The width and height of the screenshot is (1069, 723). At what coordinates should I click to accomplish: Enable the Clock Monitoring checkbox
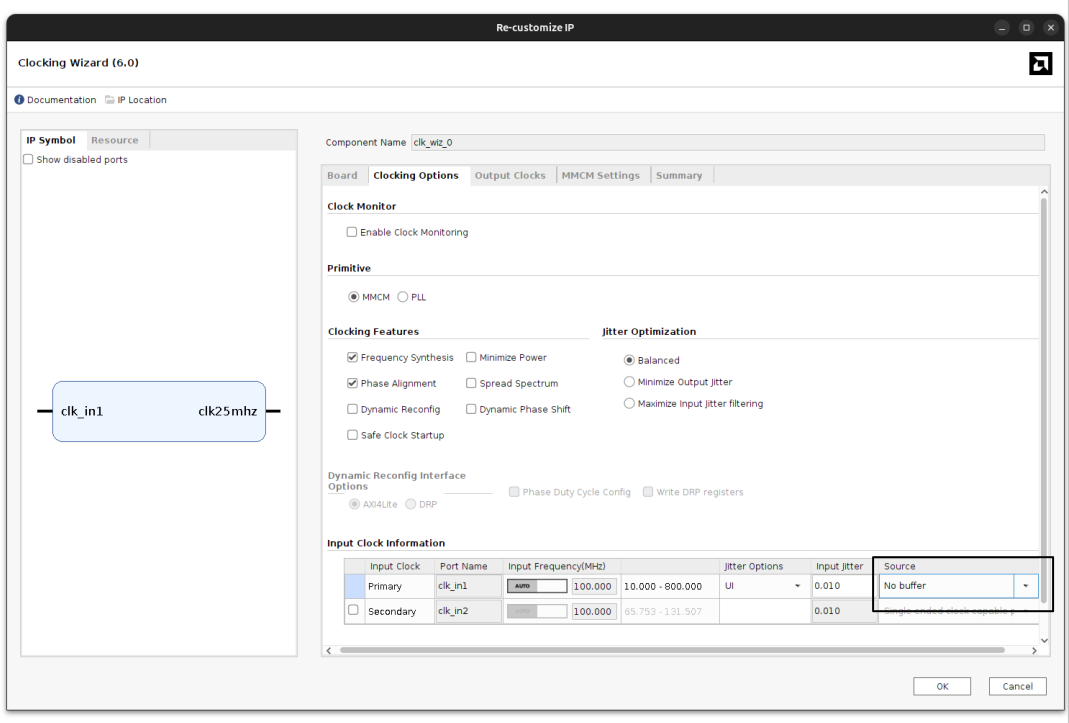pyautogui.click(x=352, y=232)
